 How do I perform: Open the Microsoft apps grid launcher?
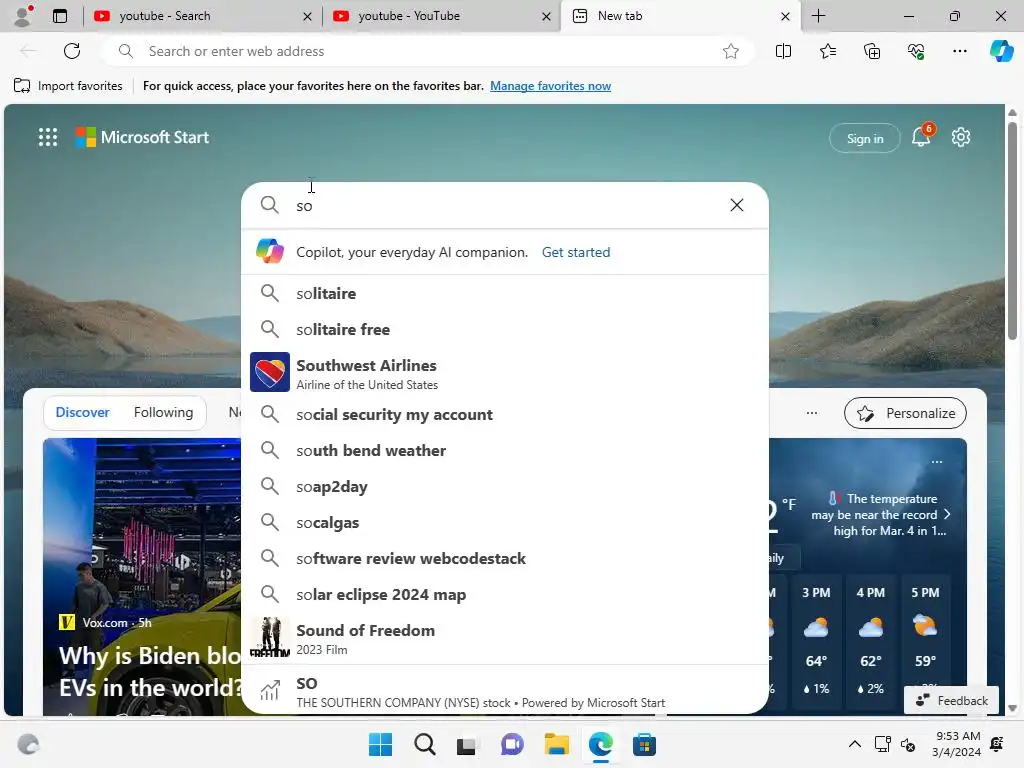48,137
